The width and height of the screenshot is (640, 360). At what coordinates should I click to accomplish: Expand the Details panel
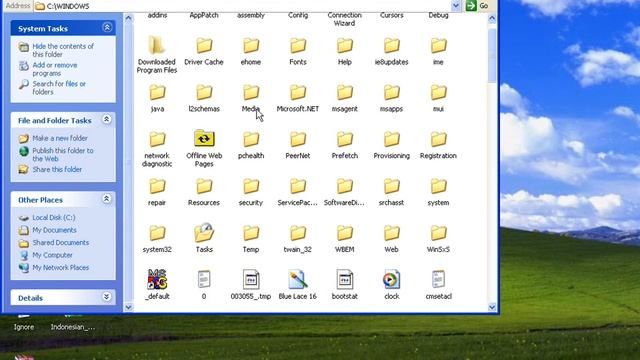pyautogui.click(x=107, y=297)
